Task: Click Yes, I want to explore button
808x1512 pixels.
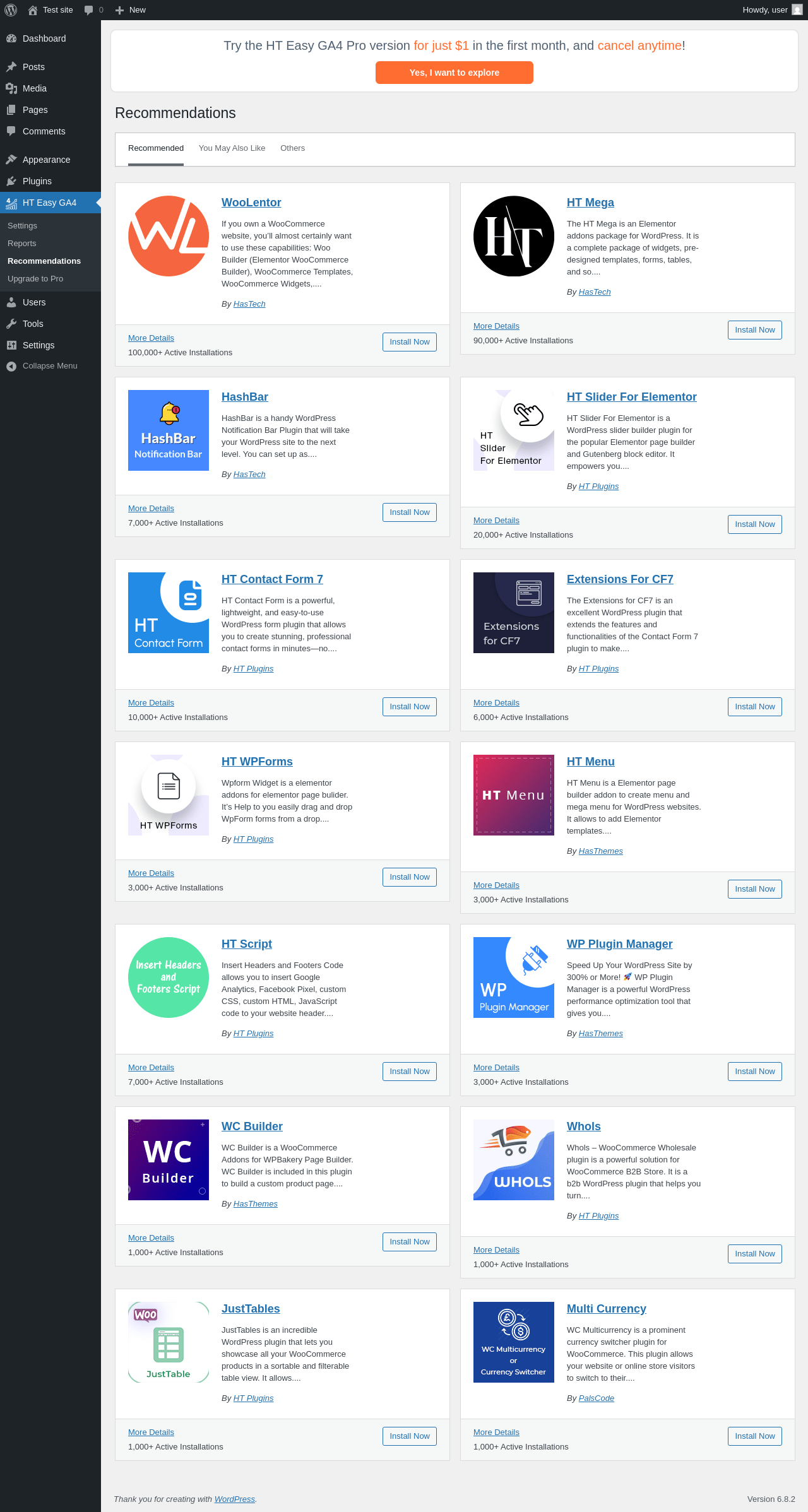Action: pos(454,73)
